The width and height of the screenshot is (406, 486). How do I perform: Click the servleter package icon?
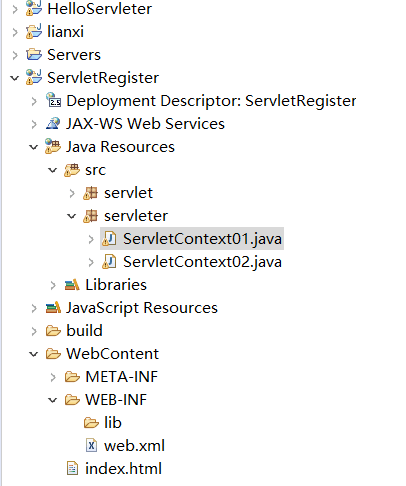[91, 216]
